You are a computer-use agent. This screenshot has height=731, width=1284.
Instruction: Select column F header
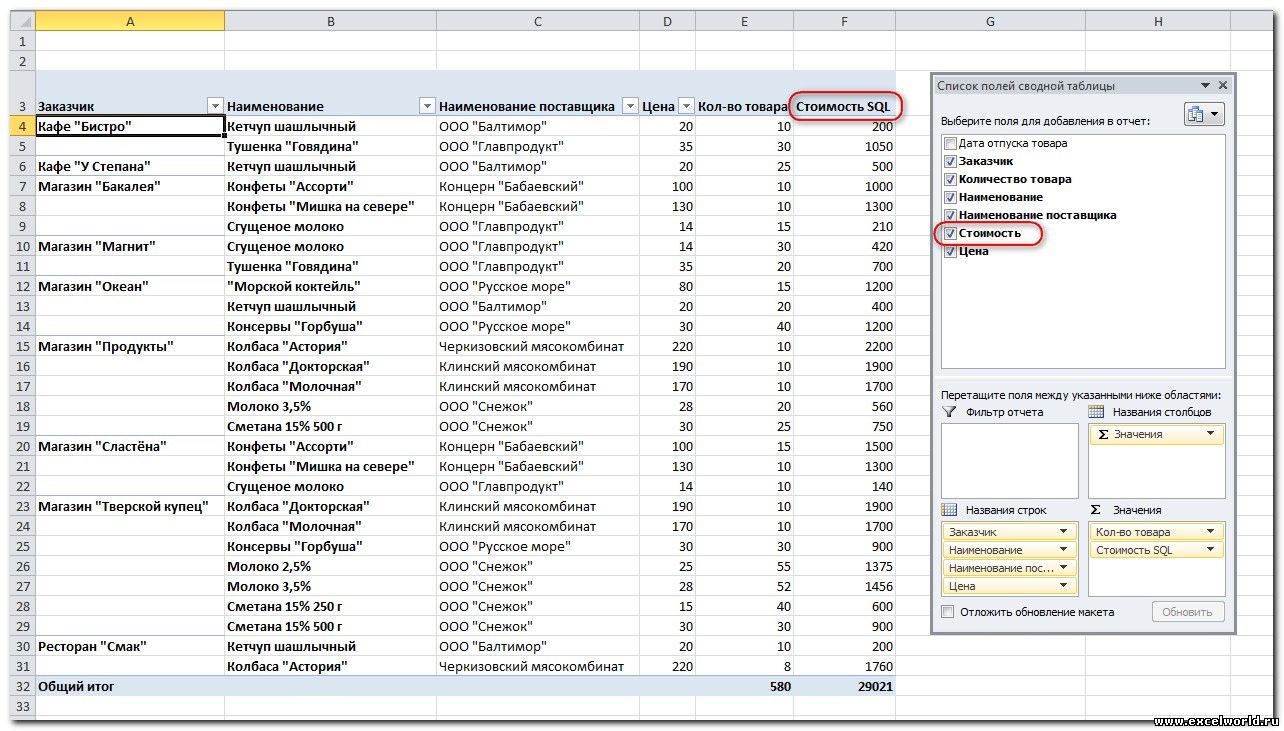point(845,21)
